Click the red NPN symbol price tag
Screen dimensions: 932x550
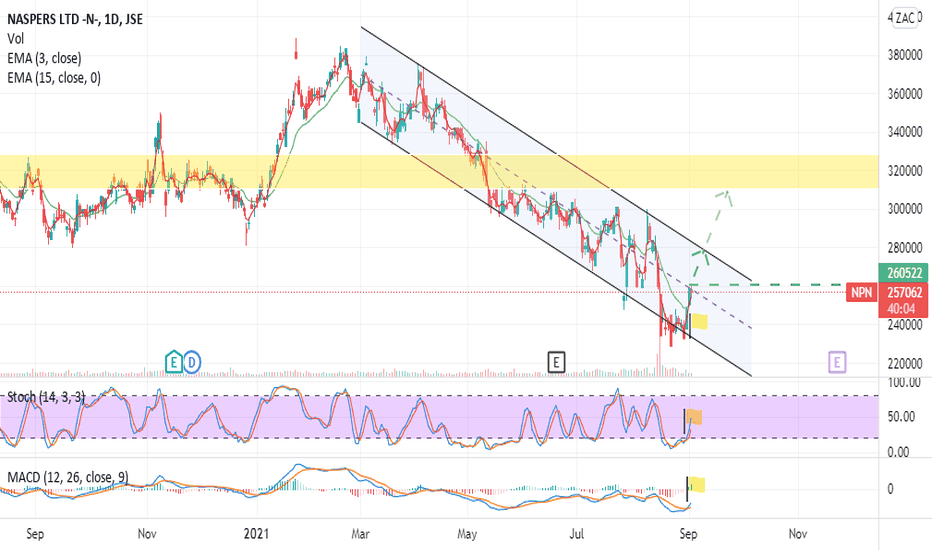(862, 293)
